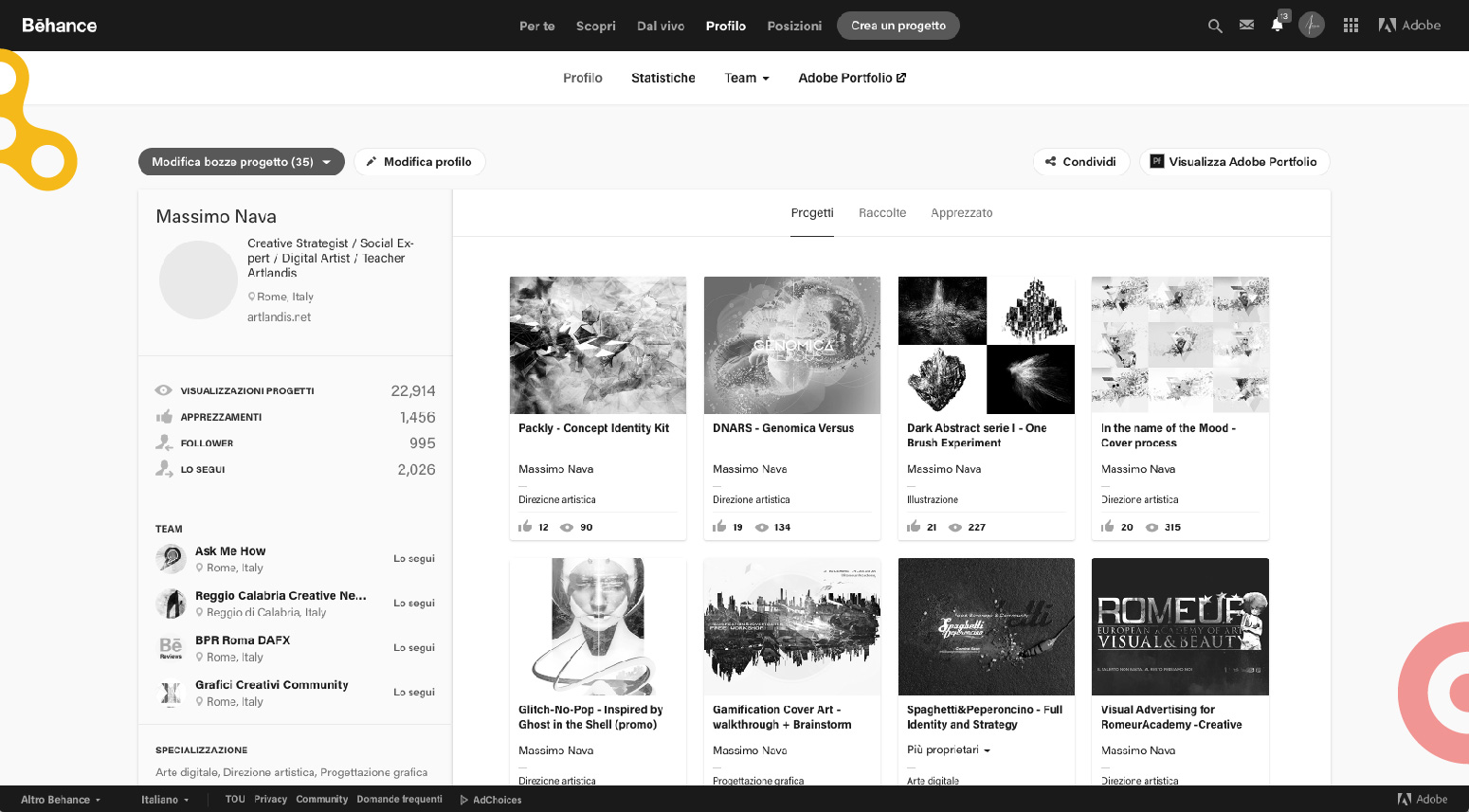This screenshot has width=1469, height=812.
Task: Open messages via the envelope icon
Action: click(x=1246, y=26)
